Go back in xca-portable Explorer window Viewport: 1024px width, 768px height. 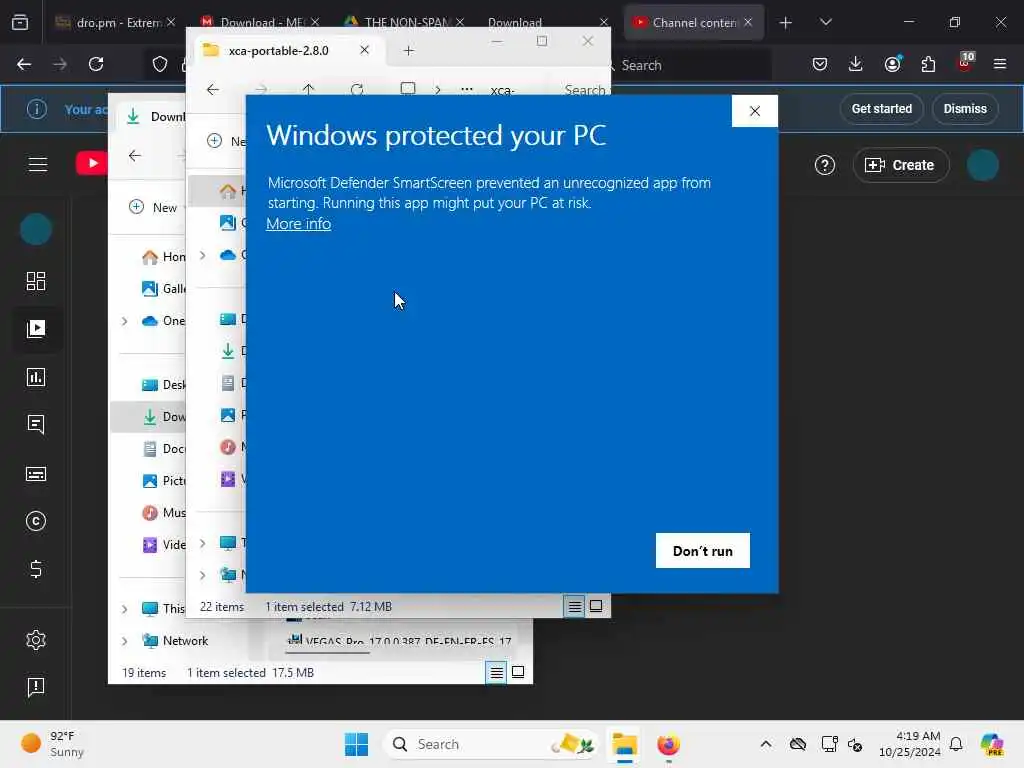(213, 89)
